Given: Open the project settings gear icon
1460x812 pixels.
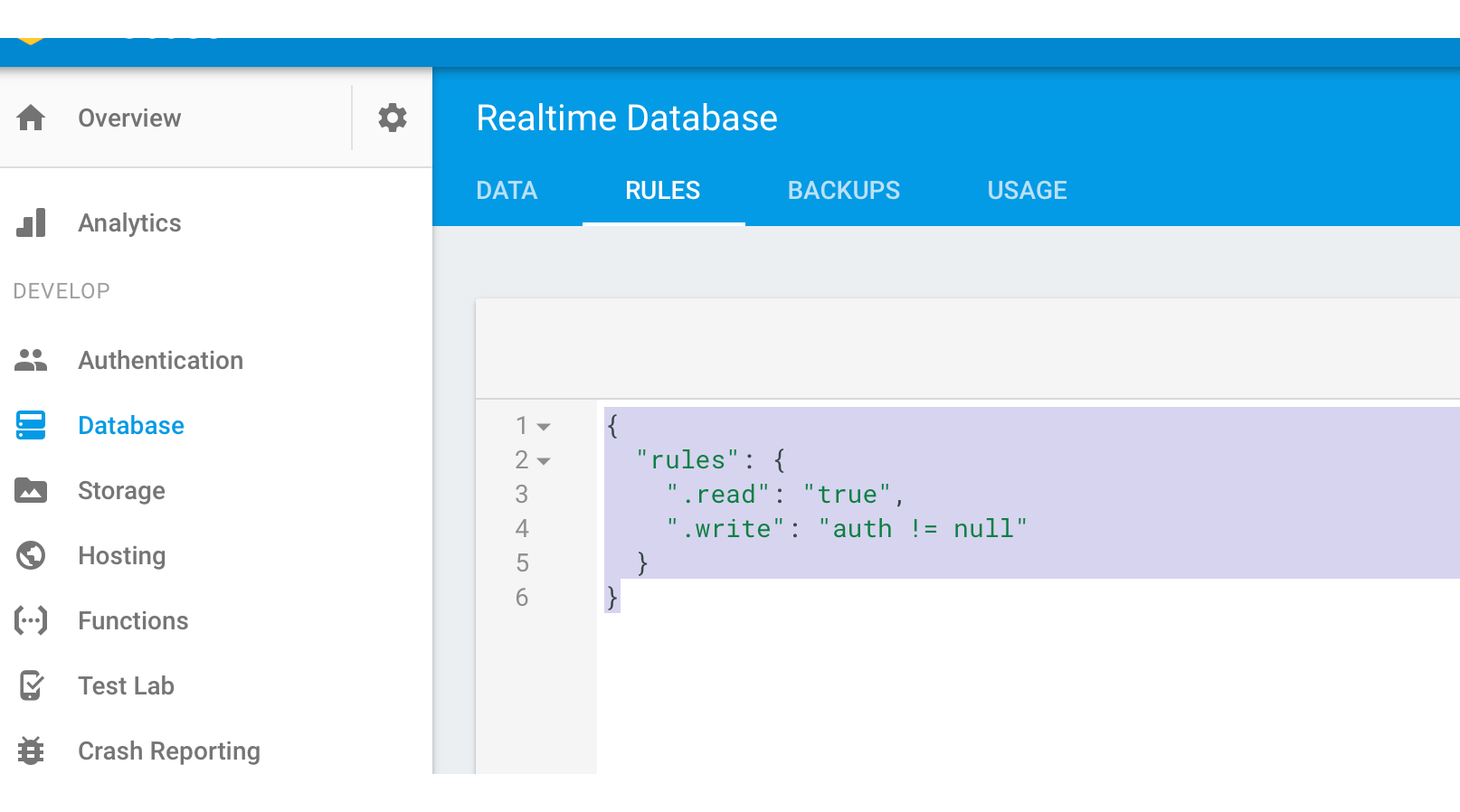Looking at the screenshot, I should [392, 118].
